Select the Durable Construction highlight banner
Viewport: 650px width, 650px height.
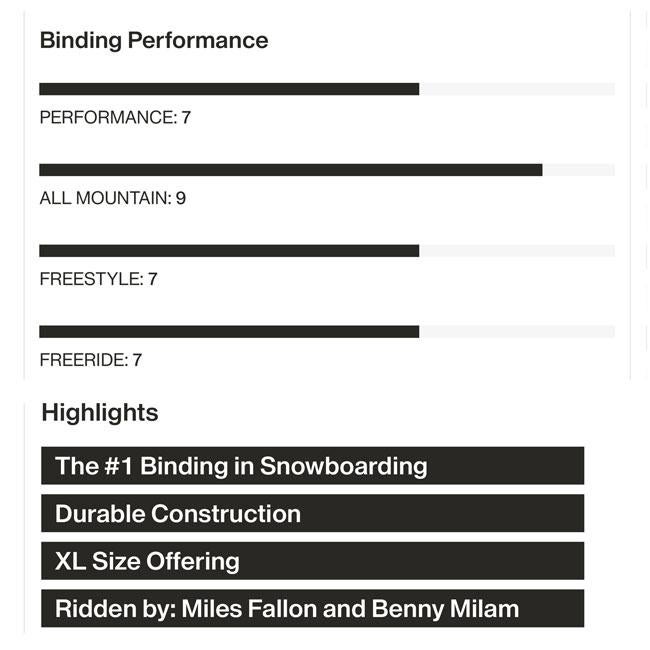(312, 514)
